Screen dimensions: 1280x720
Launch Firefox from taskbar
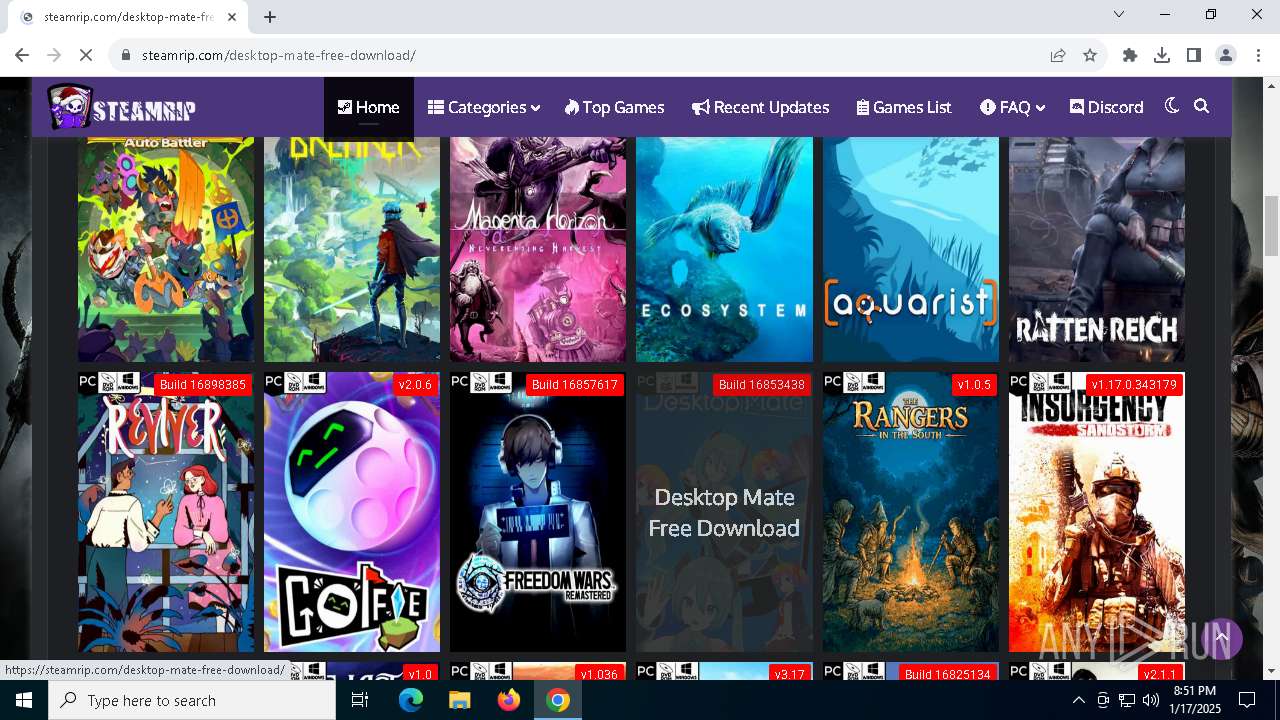pos(509,700)
